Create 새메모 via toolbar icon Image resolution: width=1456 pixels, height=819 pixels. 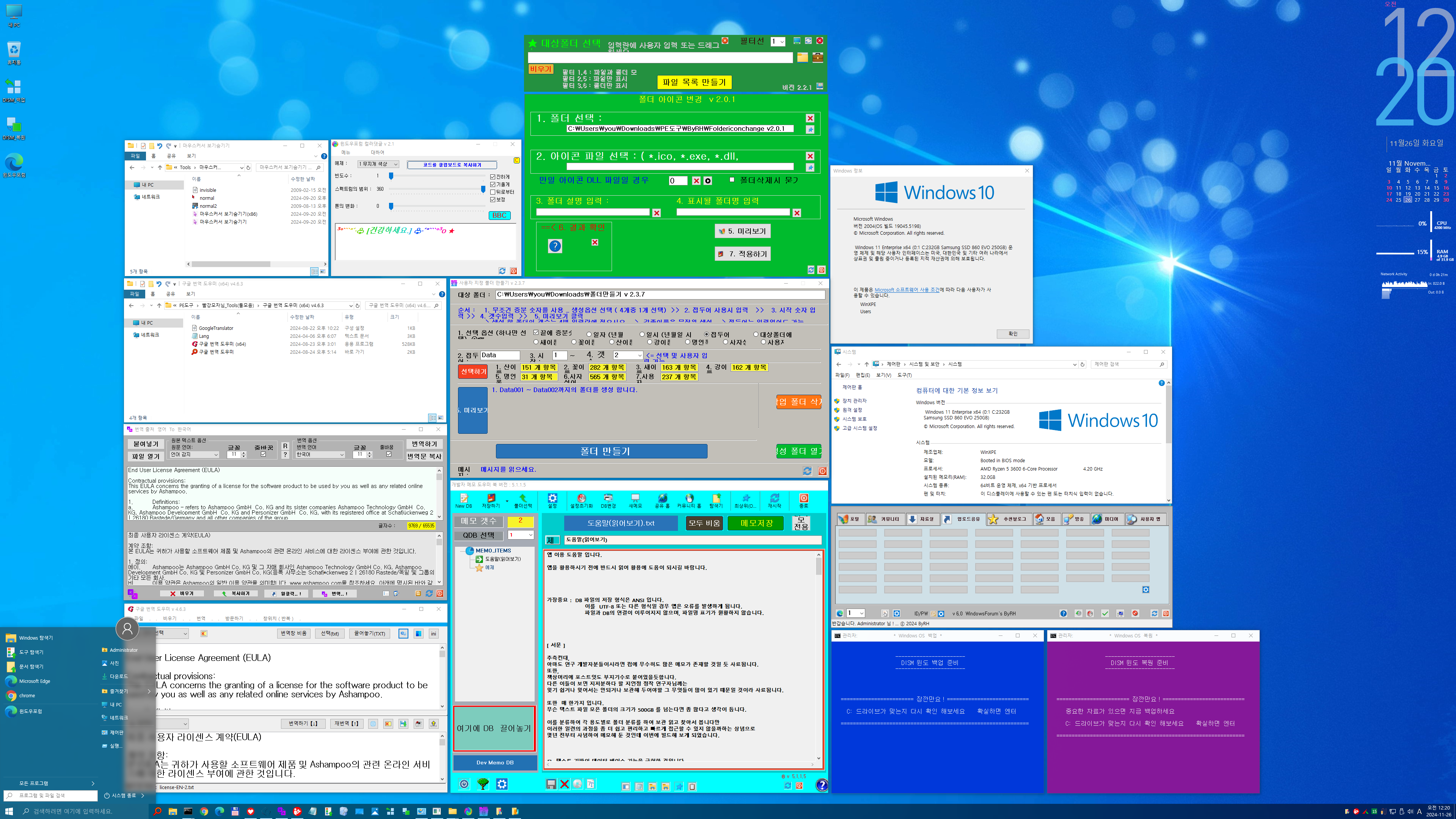[635, 501]
